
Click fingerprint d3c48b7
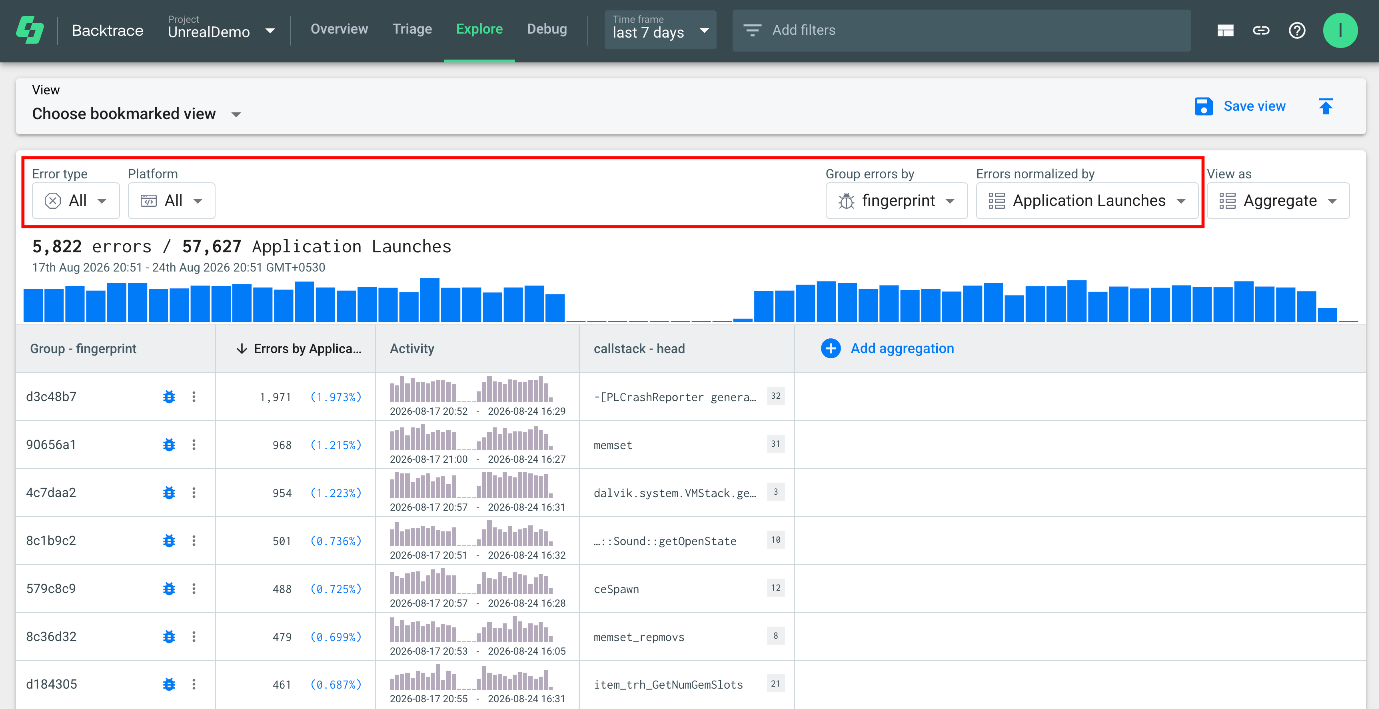(51, 397)
